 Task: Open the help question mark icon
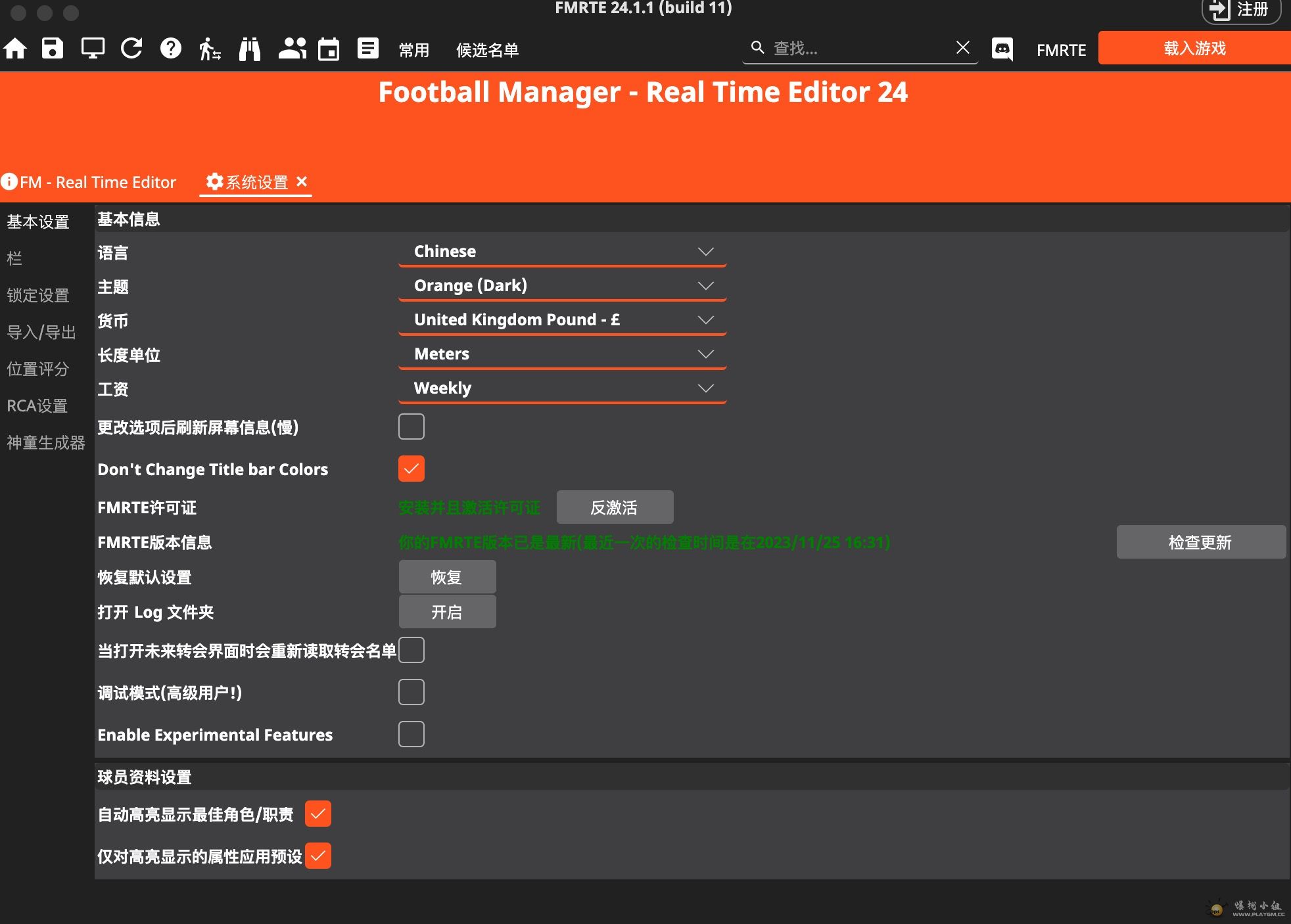click(171, 49)
